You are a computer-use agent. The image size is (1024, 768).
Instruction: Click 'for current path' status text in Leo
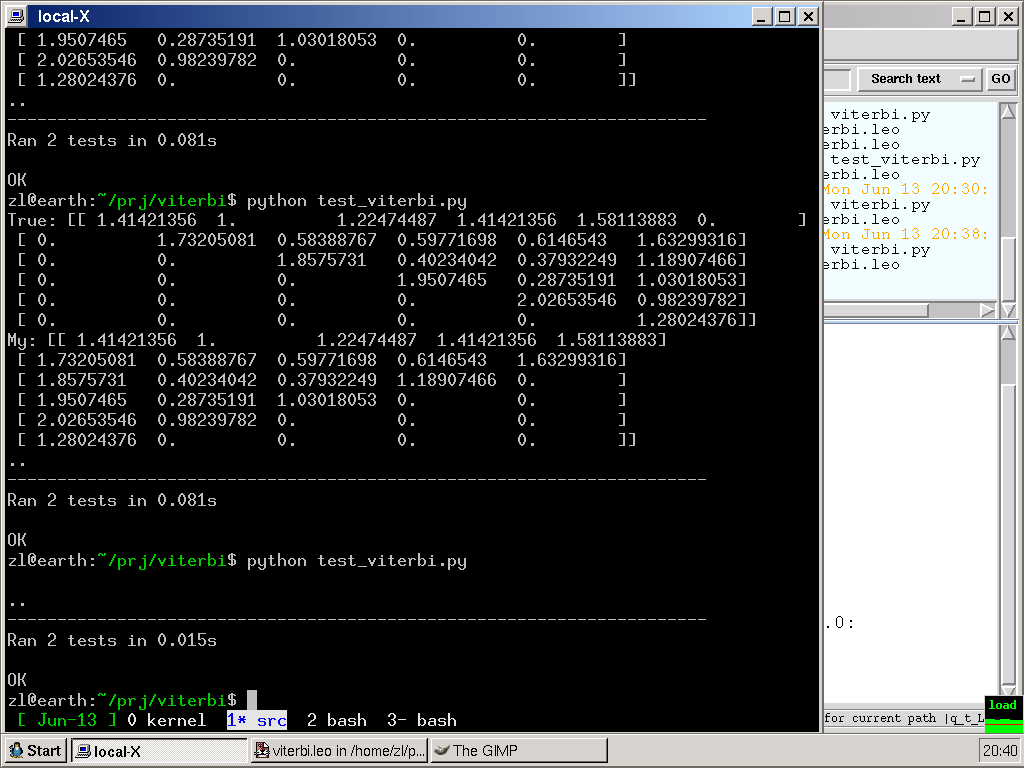point(880,718)
